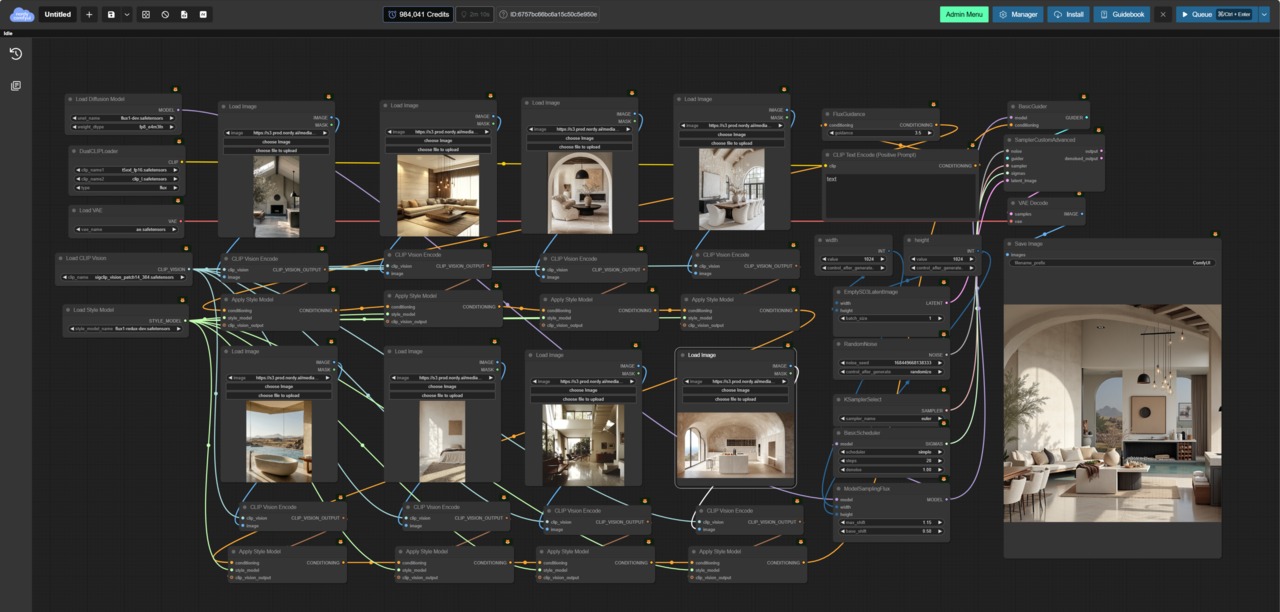
Task: Open the workflow history sidebar icon
Action: (x=16, y=54)
